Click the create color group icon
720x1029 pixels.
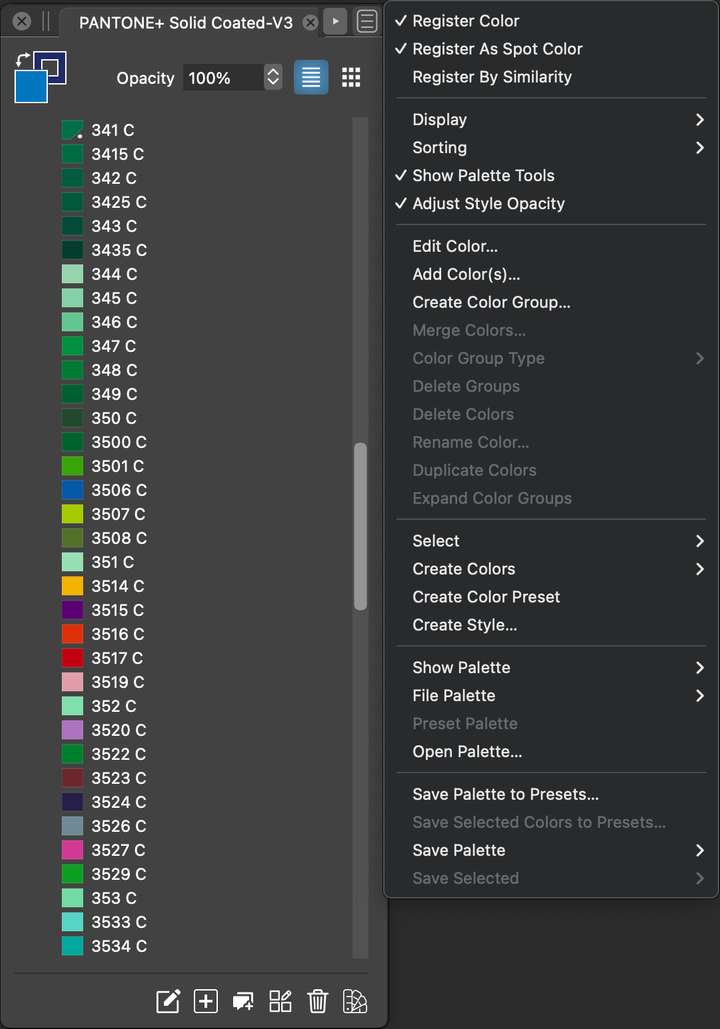tap(280, 1001)
